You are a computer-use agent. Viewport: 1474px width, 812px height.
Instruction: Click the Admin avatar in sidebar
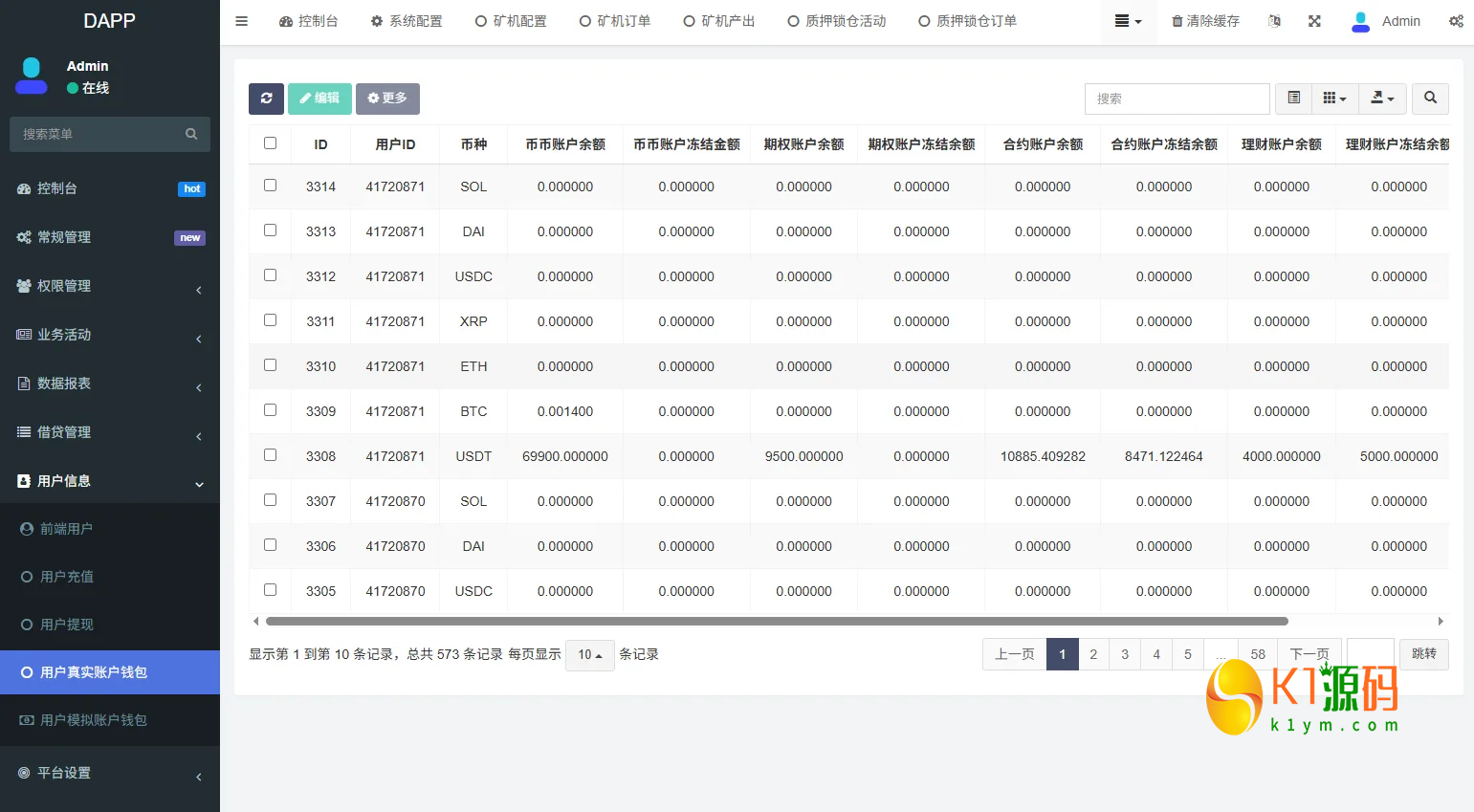pyautogui.click(x=32, y=77)
